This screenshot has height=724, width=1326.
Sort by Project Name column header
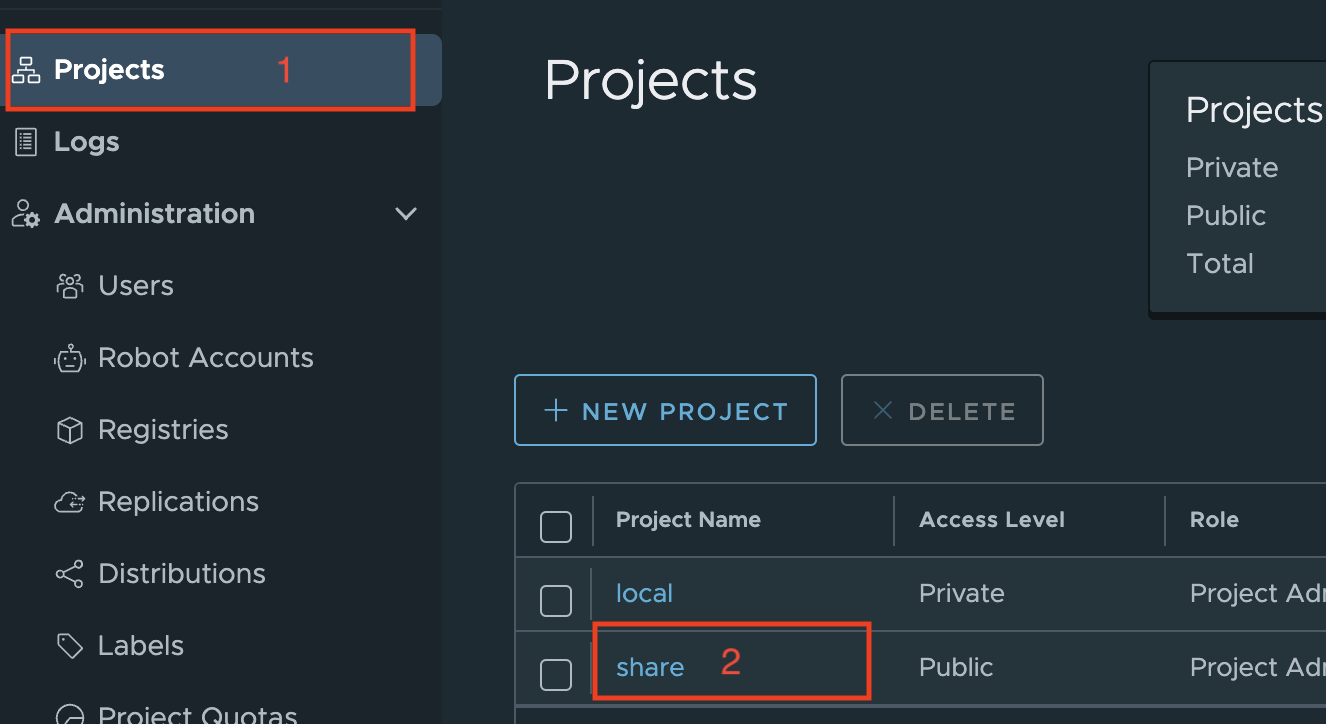click(x=688, y=520)
